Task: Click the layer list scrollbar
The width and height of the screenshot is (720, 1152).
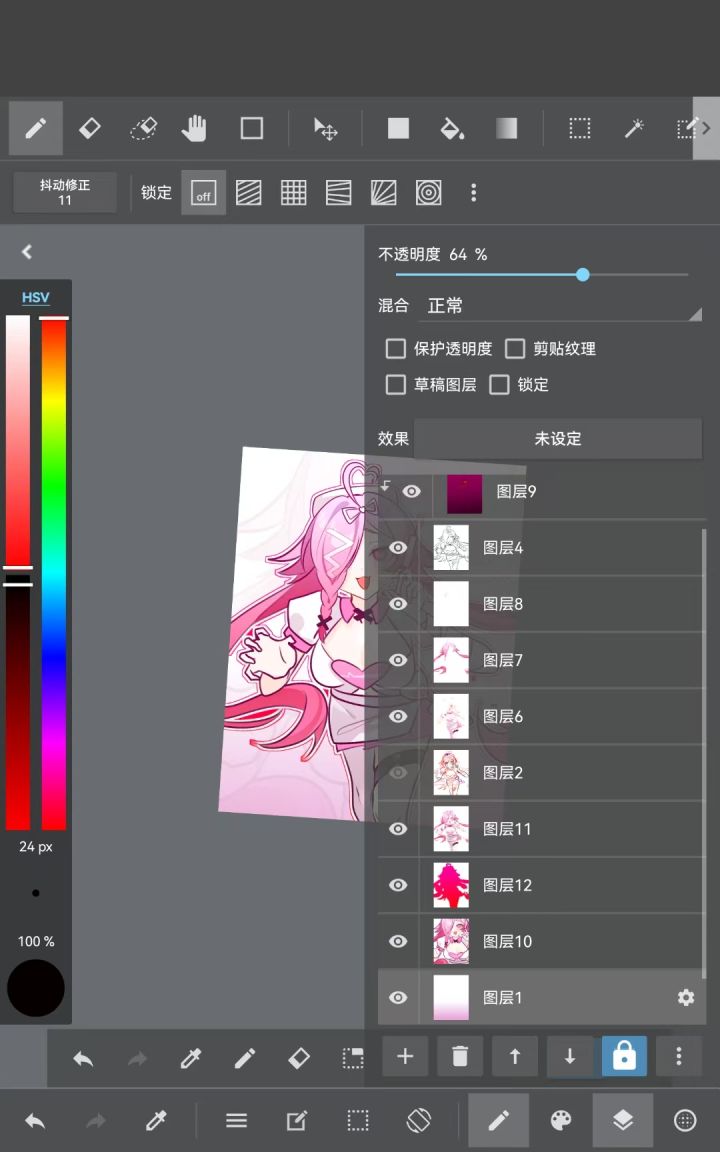Action: coord(705,753)
